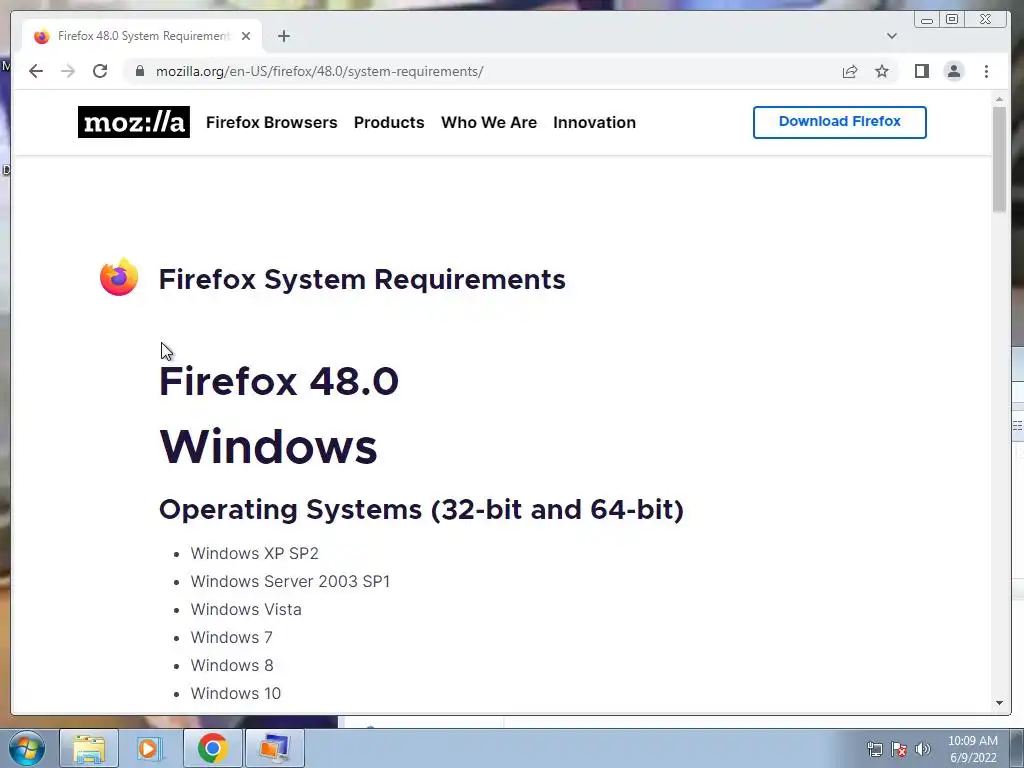The image size is (1024, 768).
Task: Minimize the Chrome window
Action: pos(927,20)
